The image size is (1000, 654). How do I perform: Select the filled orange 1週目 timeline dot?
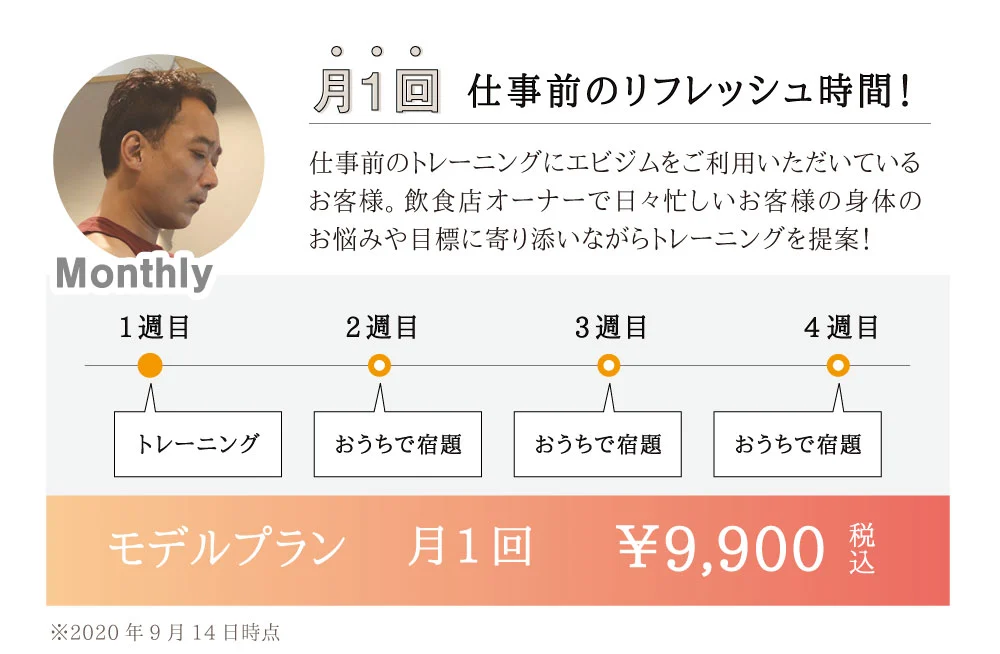coord(150,365)
